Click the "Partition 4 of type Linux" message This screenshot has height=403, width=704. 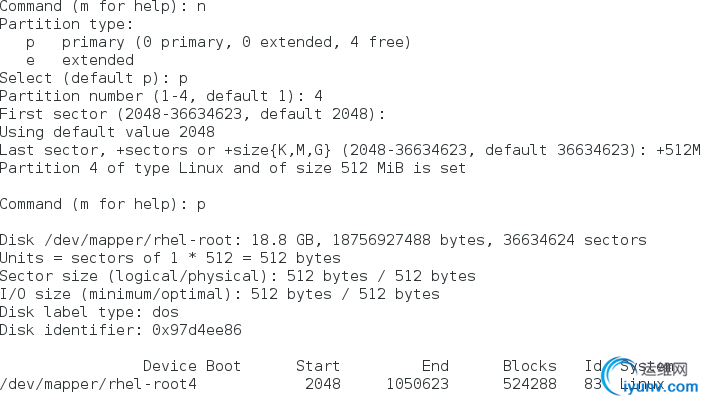pos(232,168)
